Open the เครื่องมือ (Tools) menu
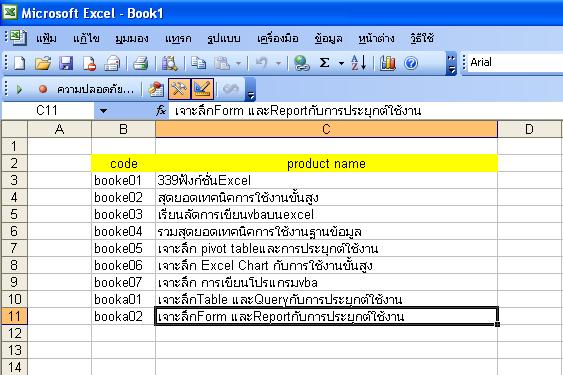 278,38
